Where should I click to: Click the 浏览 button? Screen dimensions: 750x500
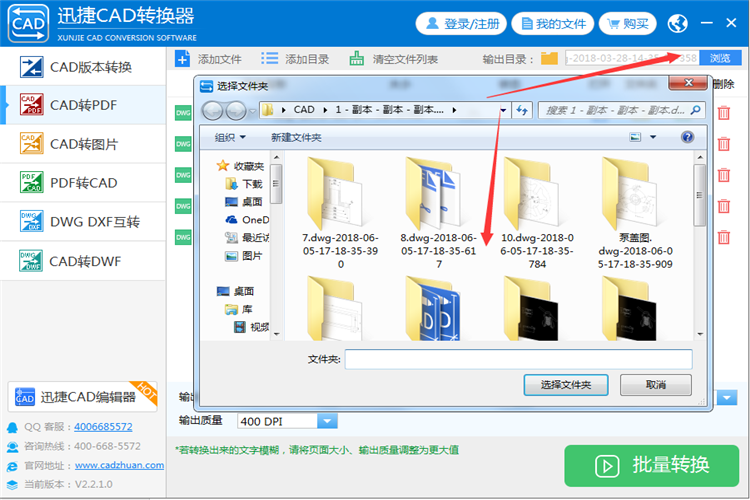[x=720, y=58]
